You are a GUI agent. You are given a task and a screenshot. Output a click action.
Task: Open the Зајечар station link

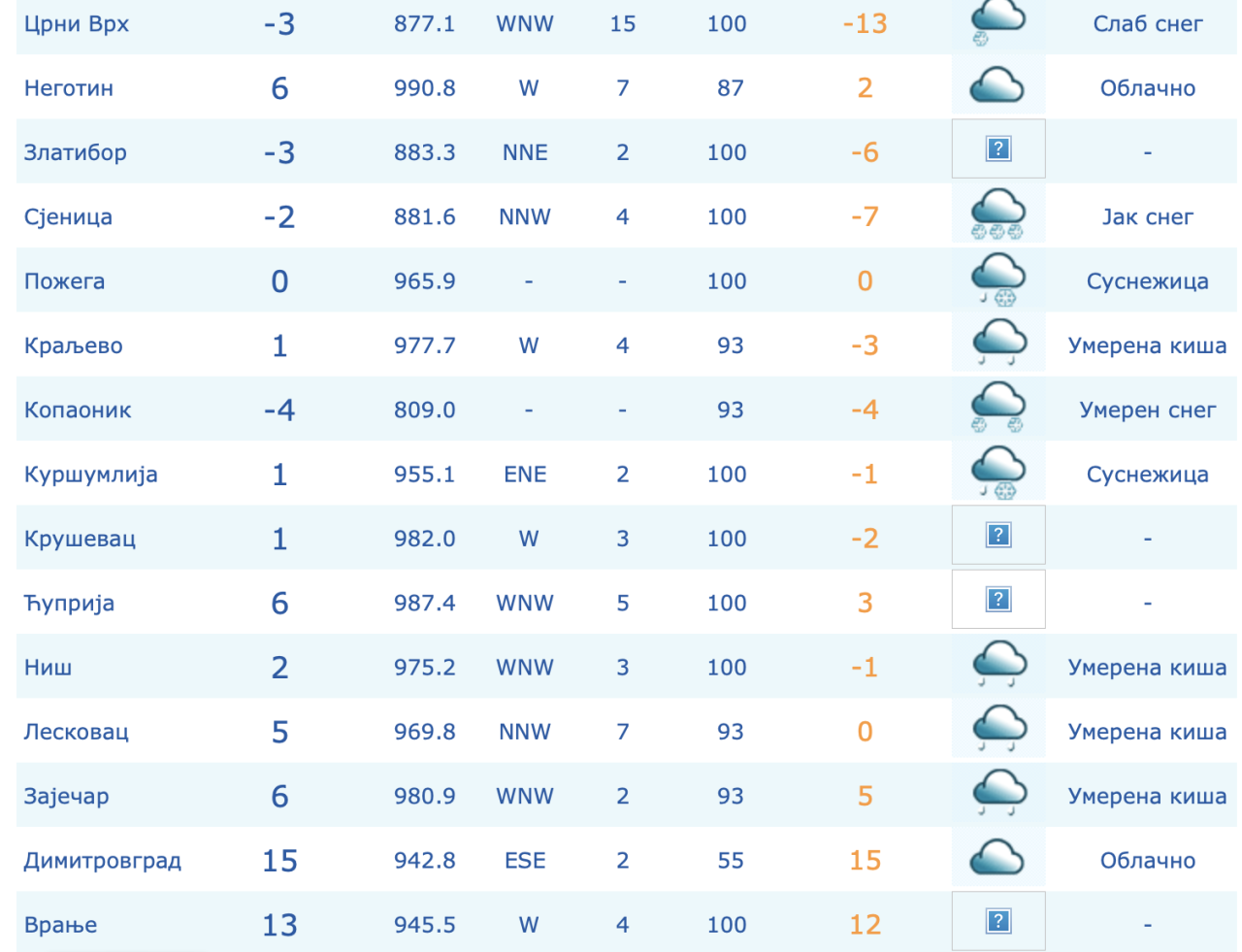coord(66,797)
